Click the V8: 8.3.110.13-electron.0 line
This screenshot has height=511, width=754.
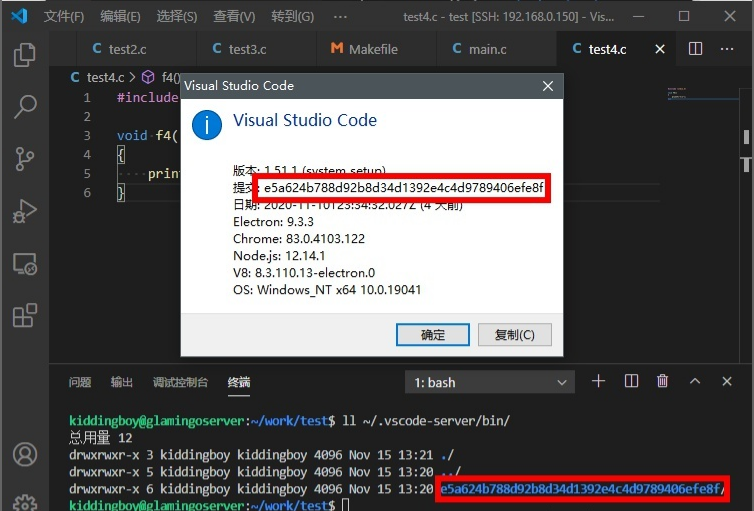coord(304,273)
